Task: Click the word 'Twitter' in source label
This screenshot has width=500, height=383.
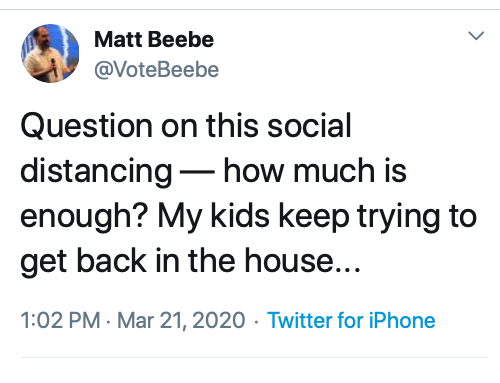Action: pos(299,320)
